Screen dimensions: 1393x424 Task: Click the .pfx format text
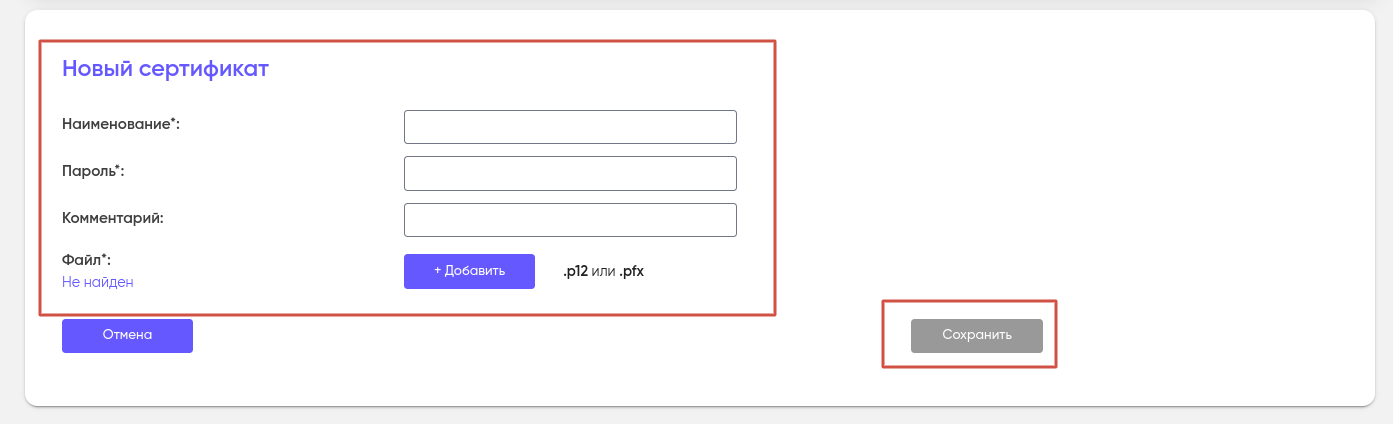coord(631,271)
